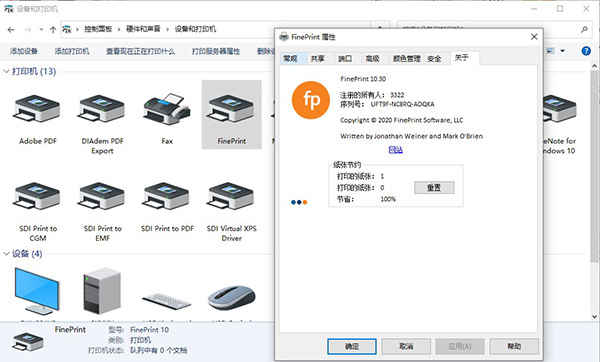
Task: Click the vertical scrollbar of the main window
Action: [x=595, y=165]
